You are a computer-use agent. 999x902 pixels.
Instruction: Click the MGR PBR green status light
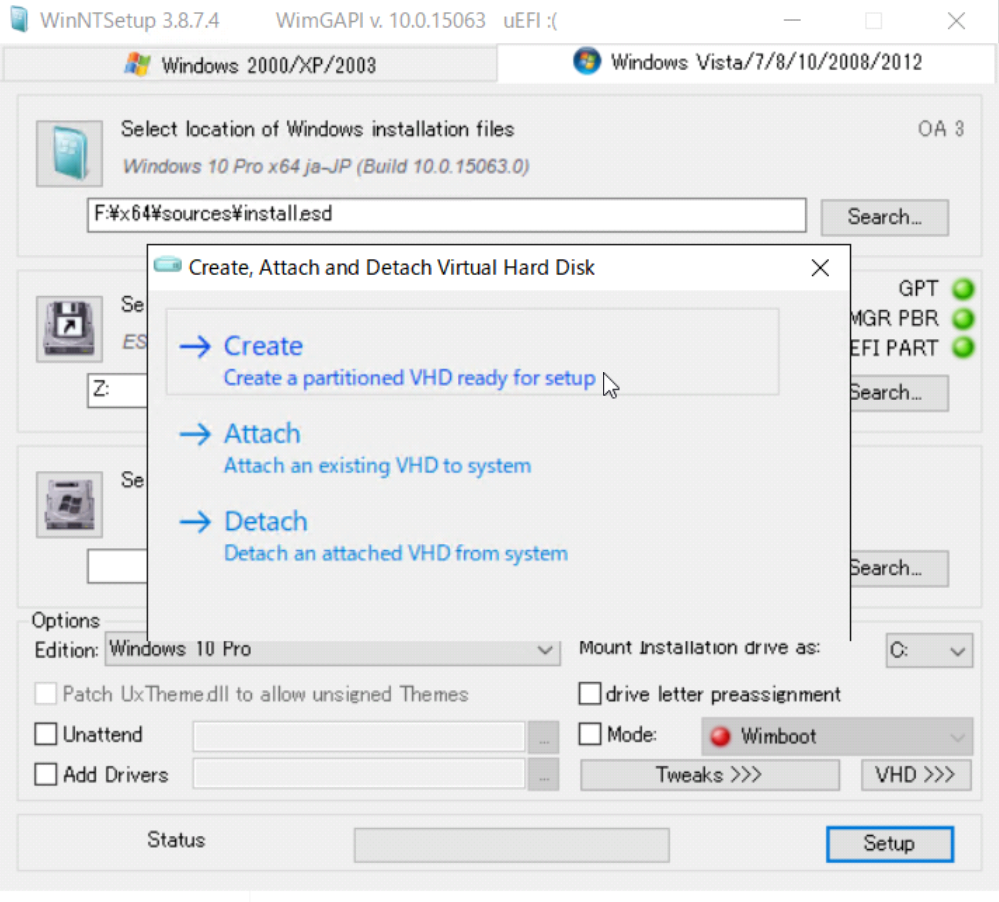pos(963,318)
